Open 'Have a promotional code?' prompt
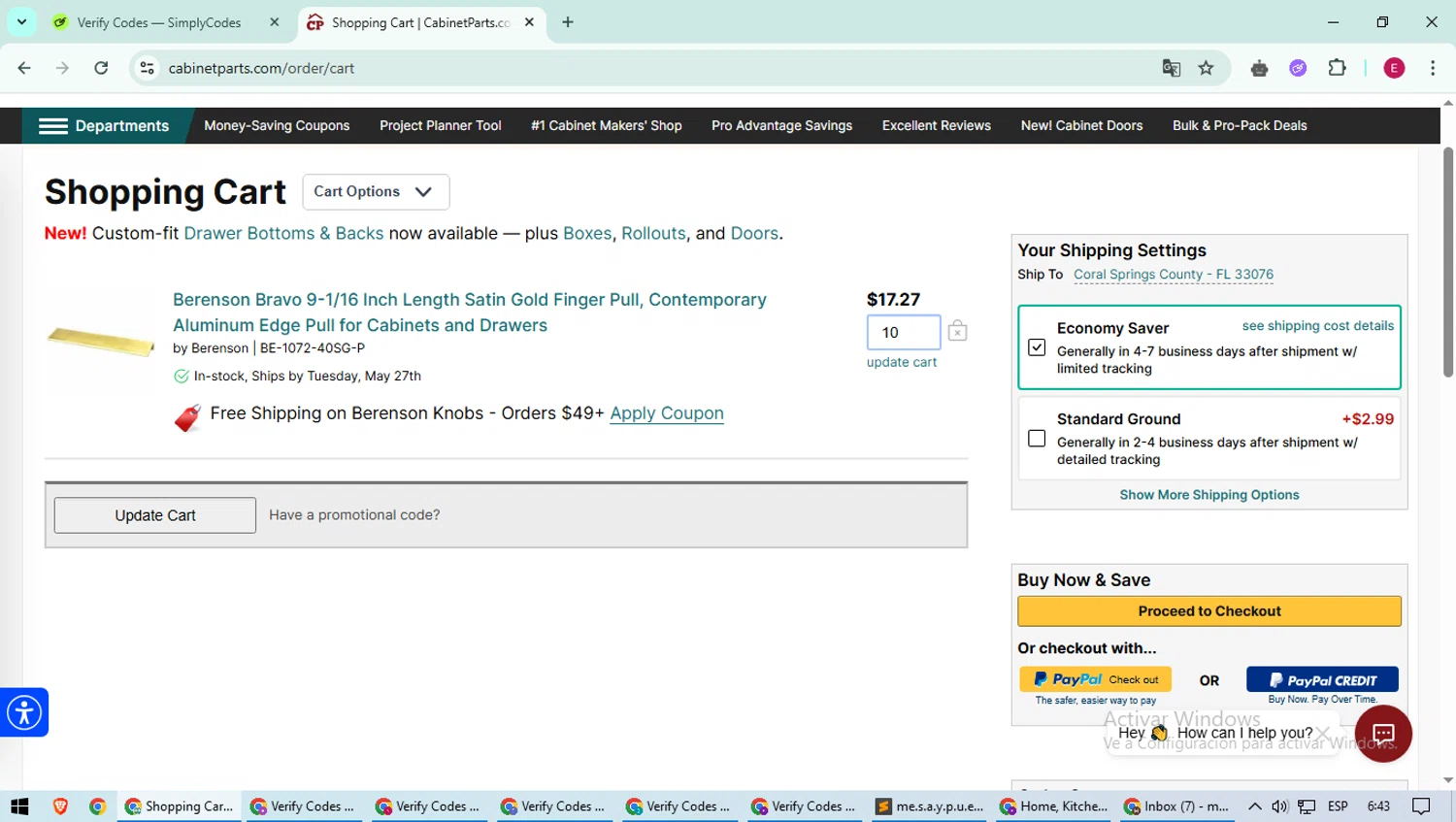Image resolution: width=1456 pixels, height=822 pixels. [x=354, y=515]
